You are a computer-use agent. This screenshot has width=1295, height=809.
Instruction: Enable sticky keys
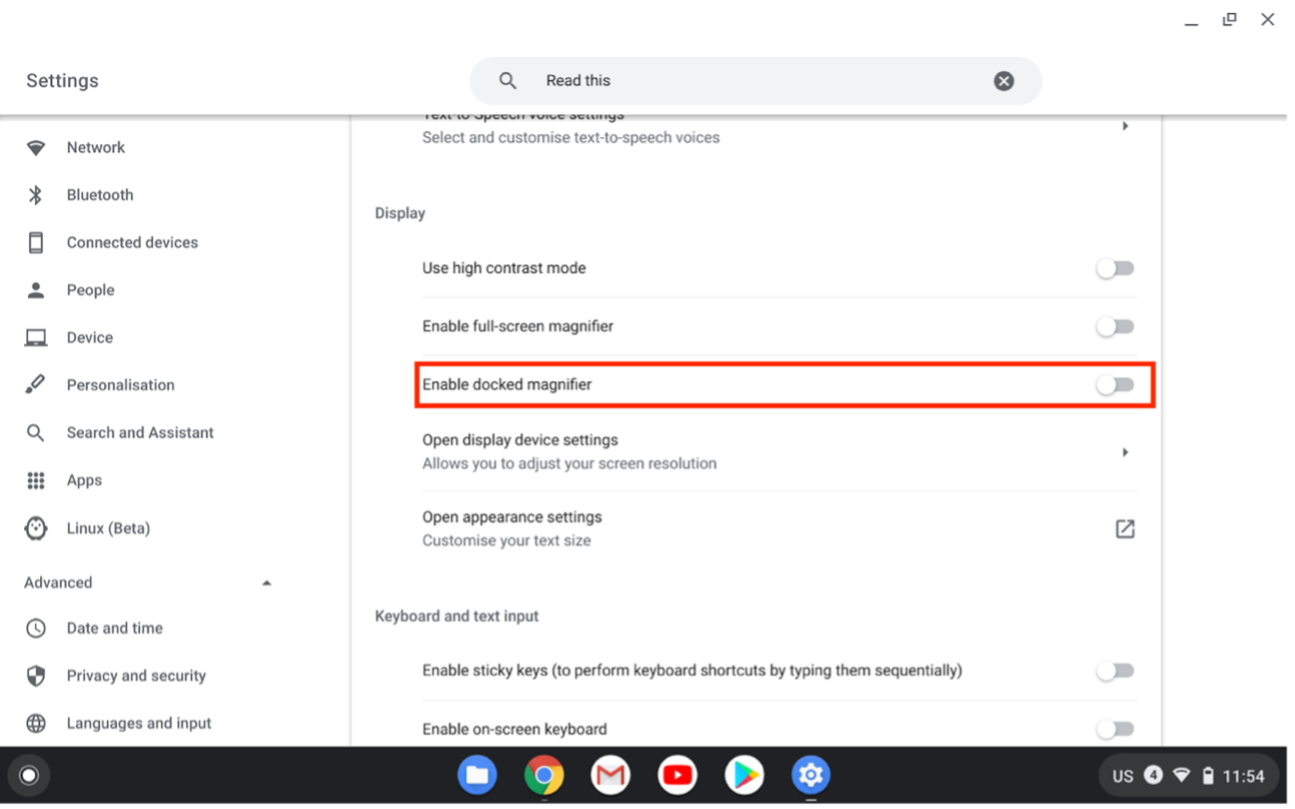click(1114, 670)
